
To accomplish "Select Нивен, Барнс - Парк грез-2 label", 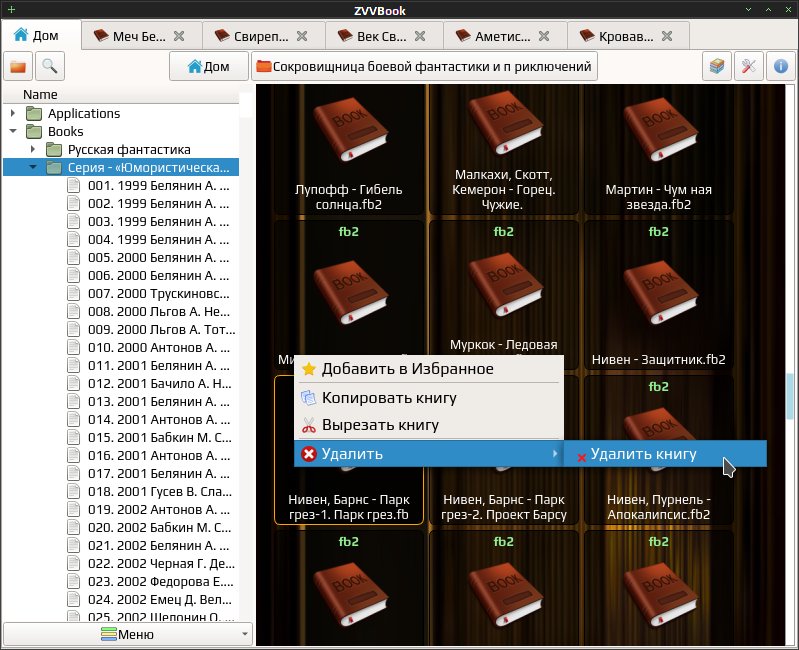I will pos(503,507).
